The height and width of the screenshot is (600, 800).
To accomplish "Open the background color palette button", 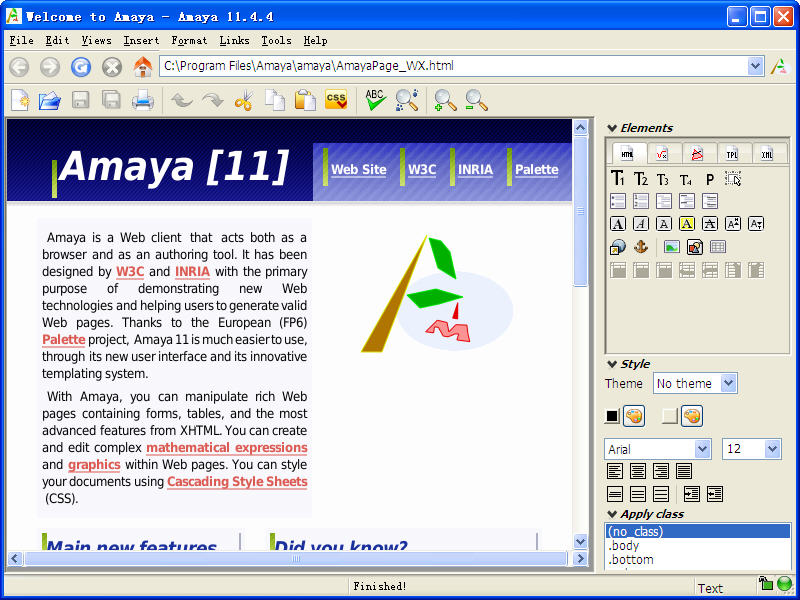I will click(x=692, y=416).
